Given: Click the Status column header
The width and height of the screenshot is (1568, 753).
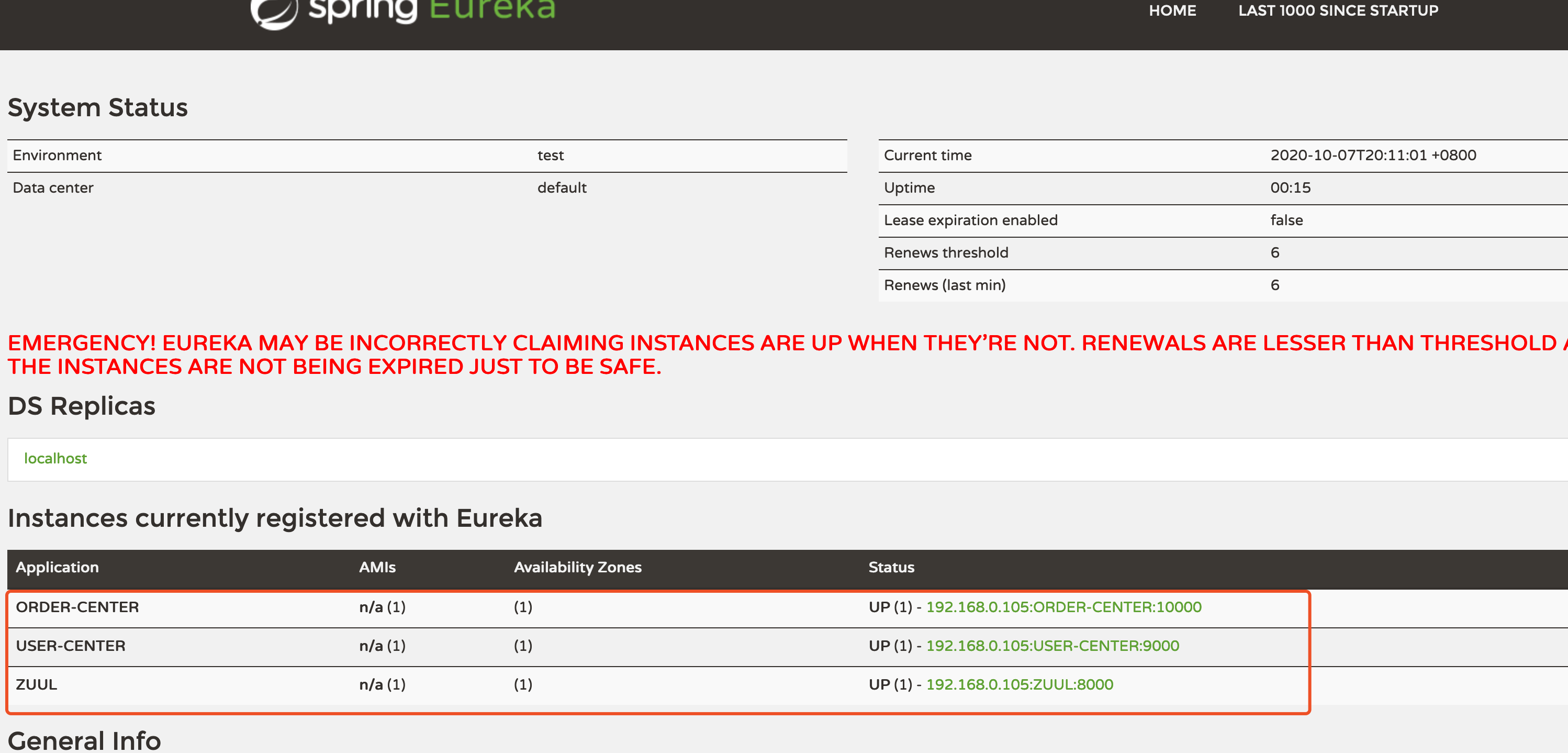Looking at the screenshot, I should pos(891,567).
